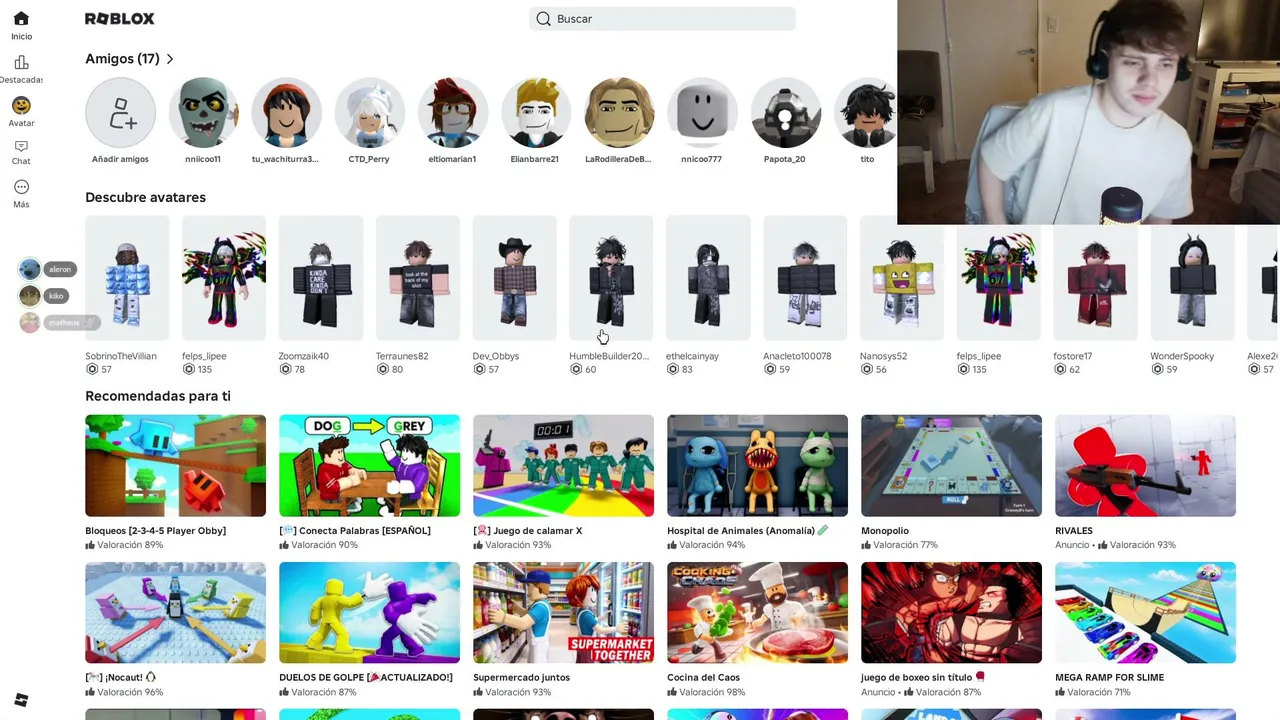1280x720 pixels.
Task: Open the Inicio home icon in sidebar
Action: [x=21, y=19]
